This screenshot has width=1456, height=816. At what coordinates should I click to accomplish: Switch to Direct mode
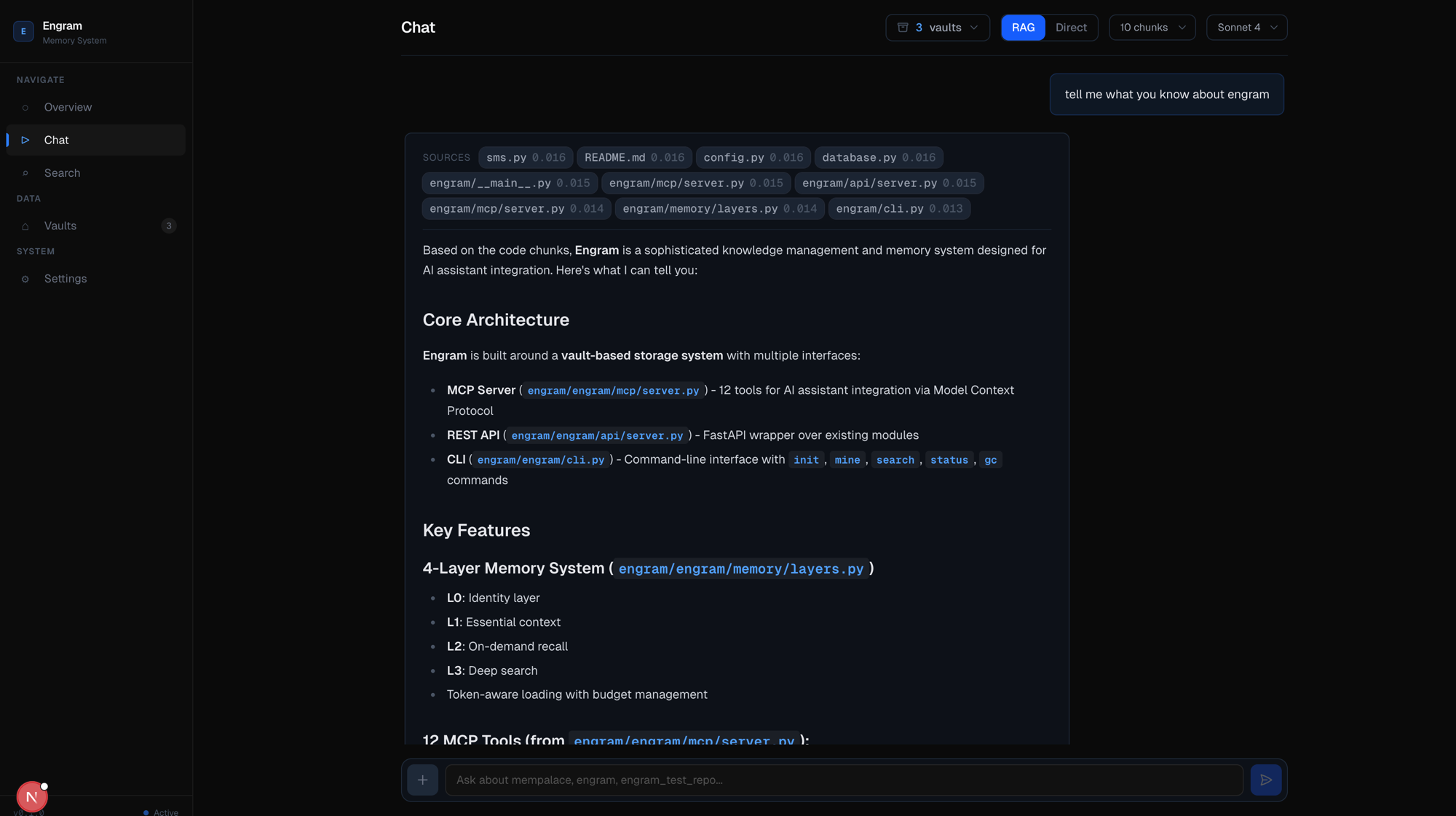coord(1071,27)
